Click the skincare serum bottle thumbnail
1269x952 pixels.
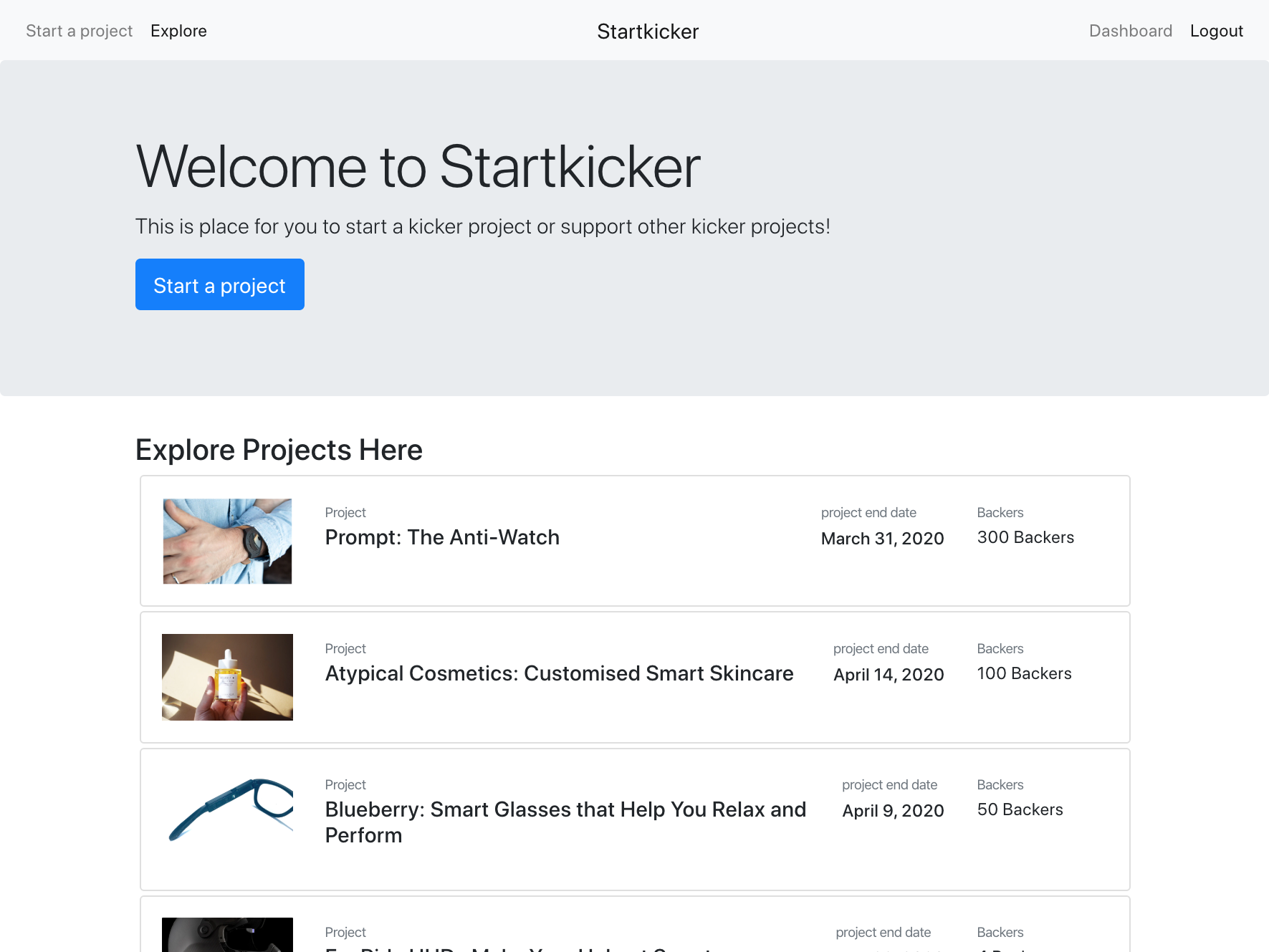(227, 677)
